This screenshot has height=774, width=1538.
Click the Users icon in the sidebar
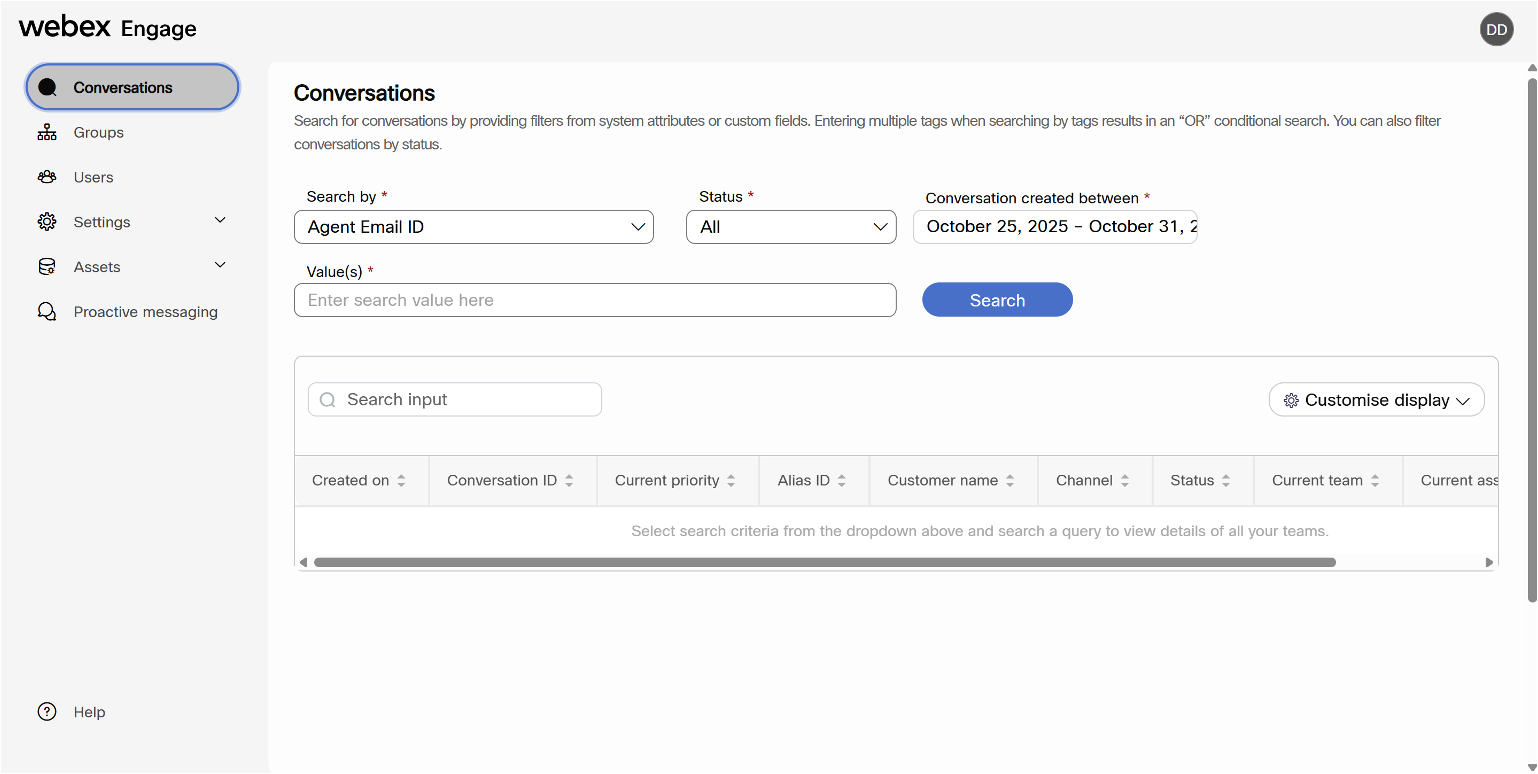click(47, 177)
